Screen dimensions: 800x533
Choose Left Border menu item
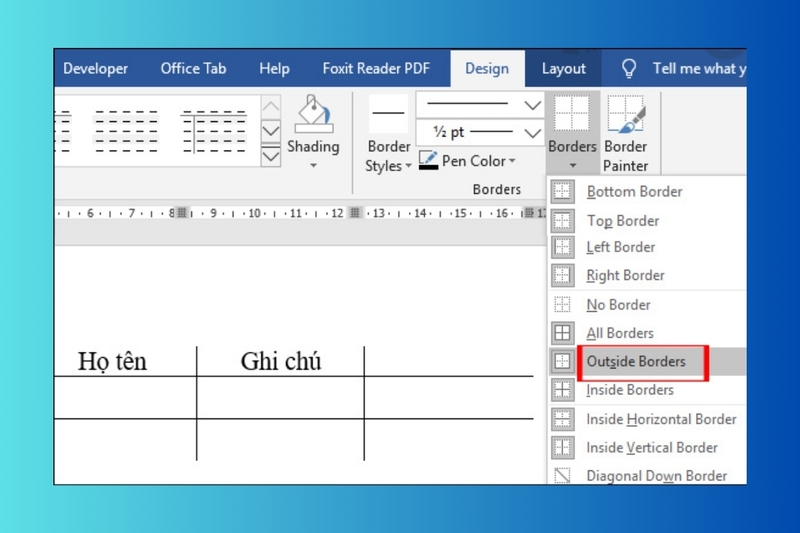pos(647,247)
